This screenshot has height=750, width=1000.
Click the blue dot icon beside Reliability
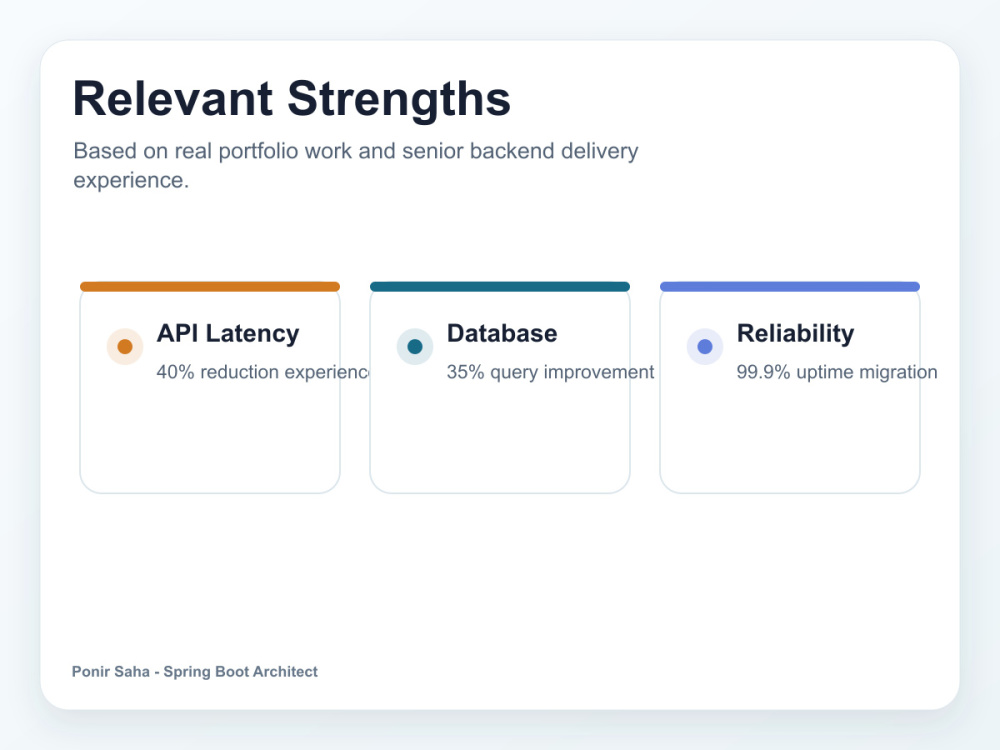pyautogui.click(x=705, y=346)
